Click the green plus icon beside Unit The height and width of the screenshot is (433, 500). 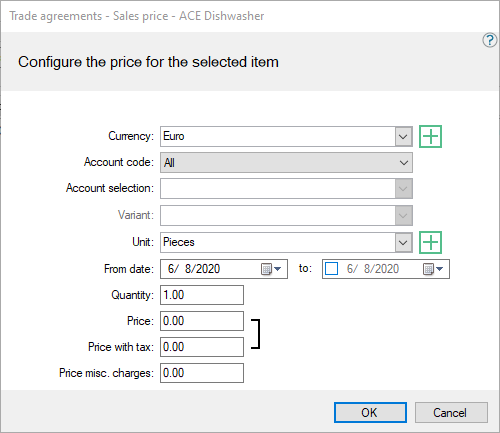tap(430, 242)
